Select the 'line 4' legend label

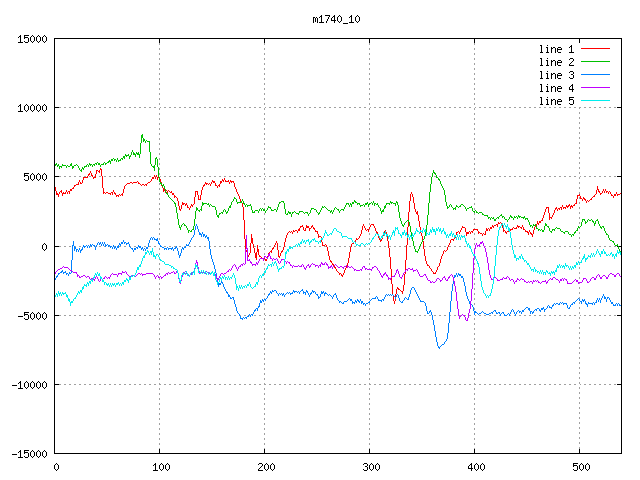557,88
